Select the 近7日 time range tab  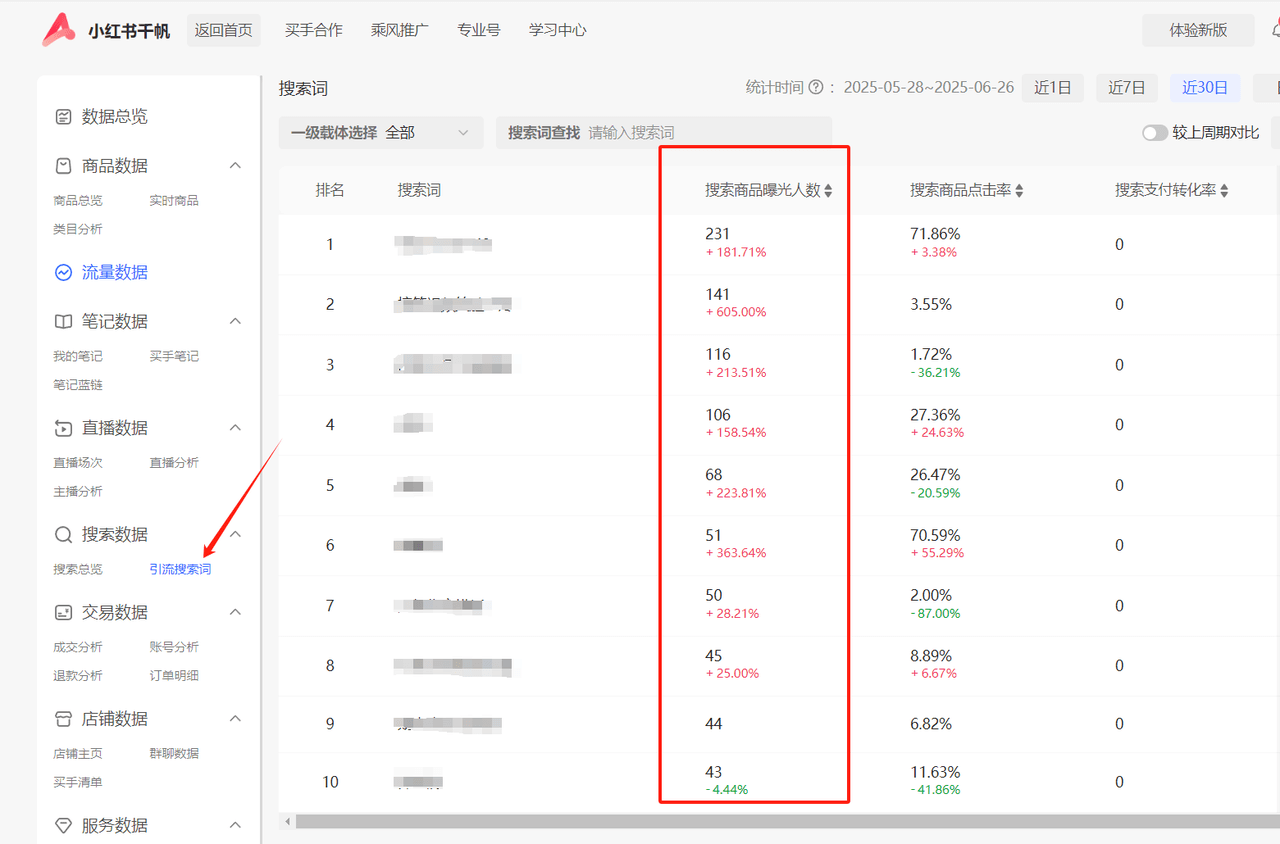point(1126,88)
